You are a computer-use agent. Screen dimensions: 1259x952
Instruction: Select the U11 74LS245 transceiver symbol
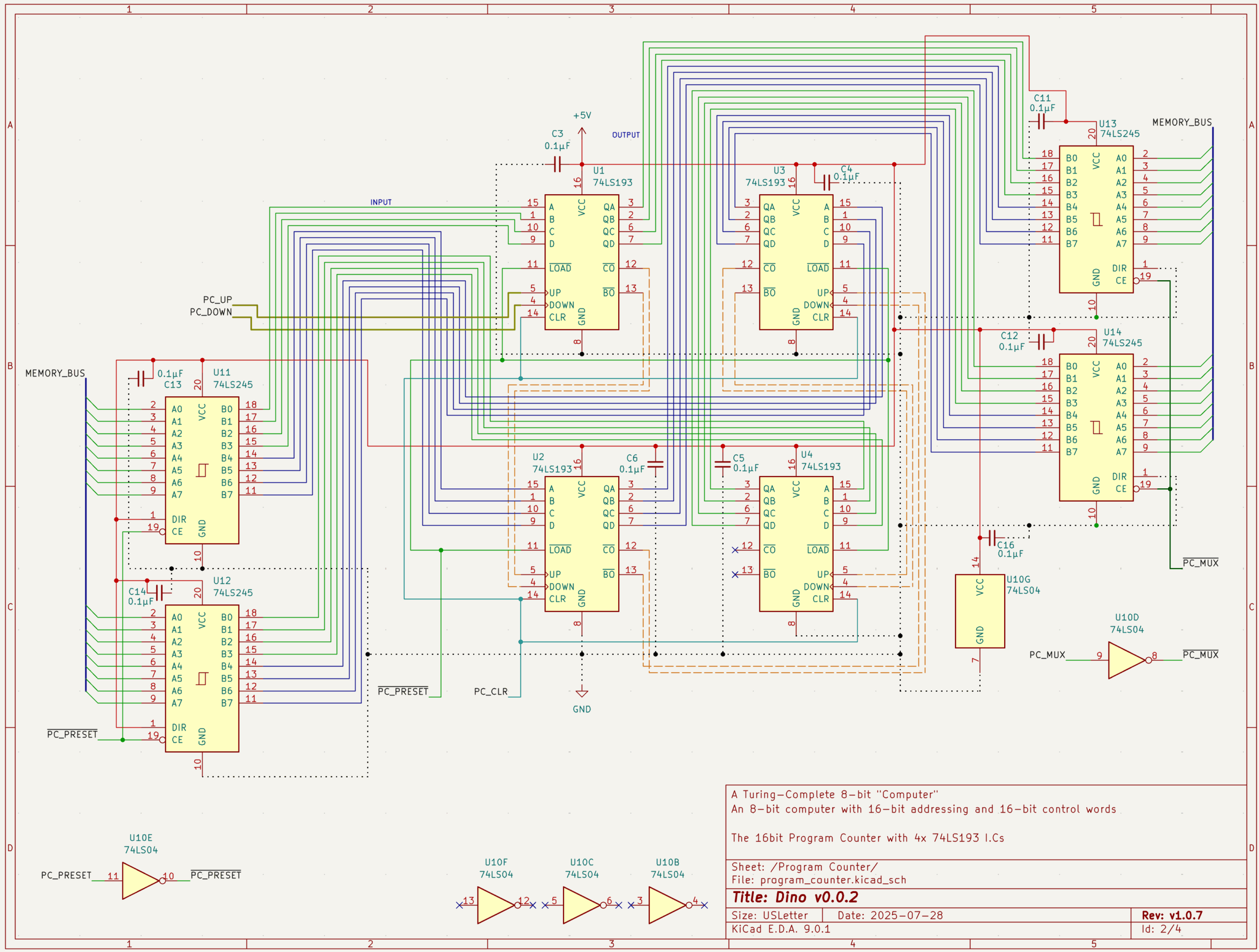[202, 472]
